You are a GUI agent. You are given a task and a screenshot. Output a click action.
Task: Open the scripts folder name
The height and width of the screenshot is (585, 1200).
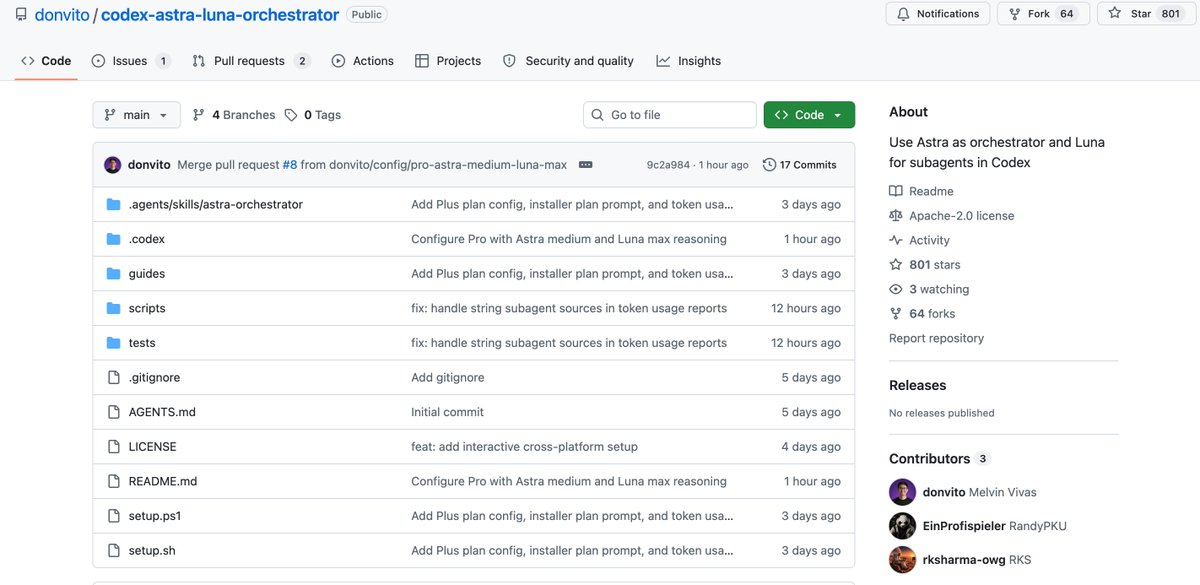pyautogui.click(x=147, y=308)
